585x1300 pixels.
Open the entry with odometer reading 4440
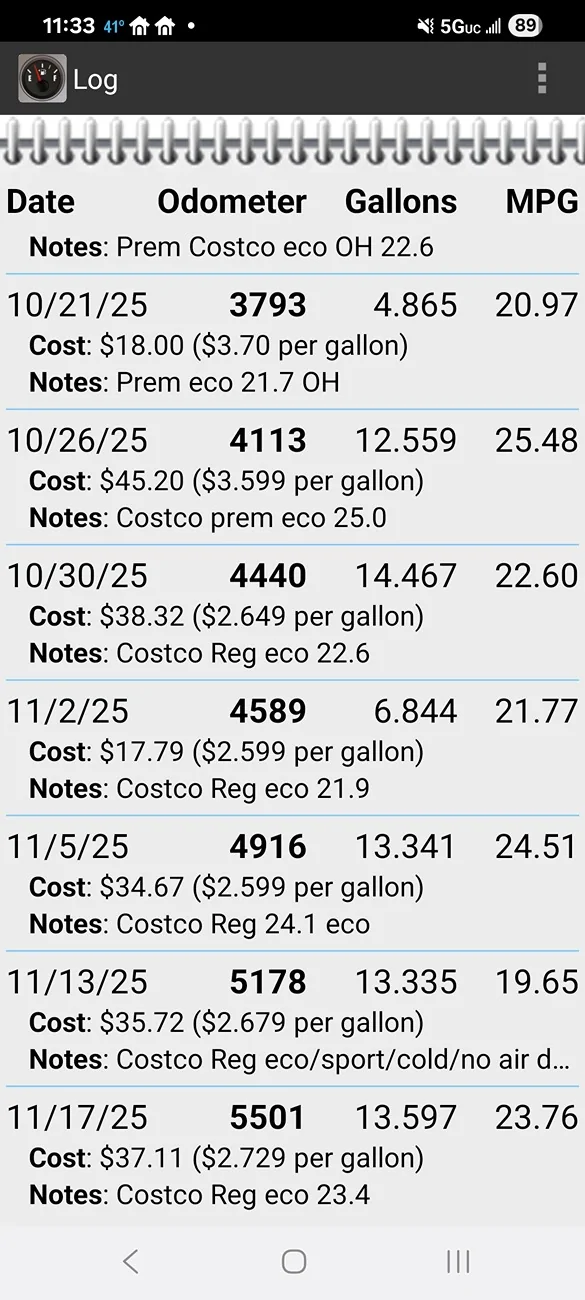292,612
